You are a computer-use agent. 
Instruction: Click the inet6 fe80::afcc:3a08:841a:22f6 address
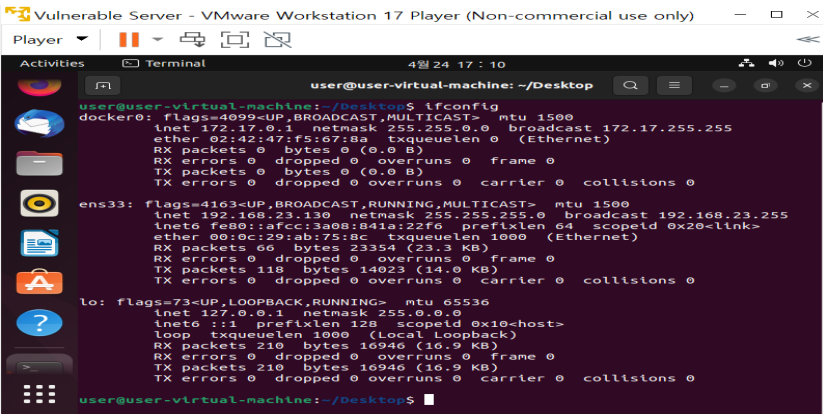pyautogui.click(x=326, y=226)
